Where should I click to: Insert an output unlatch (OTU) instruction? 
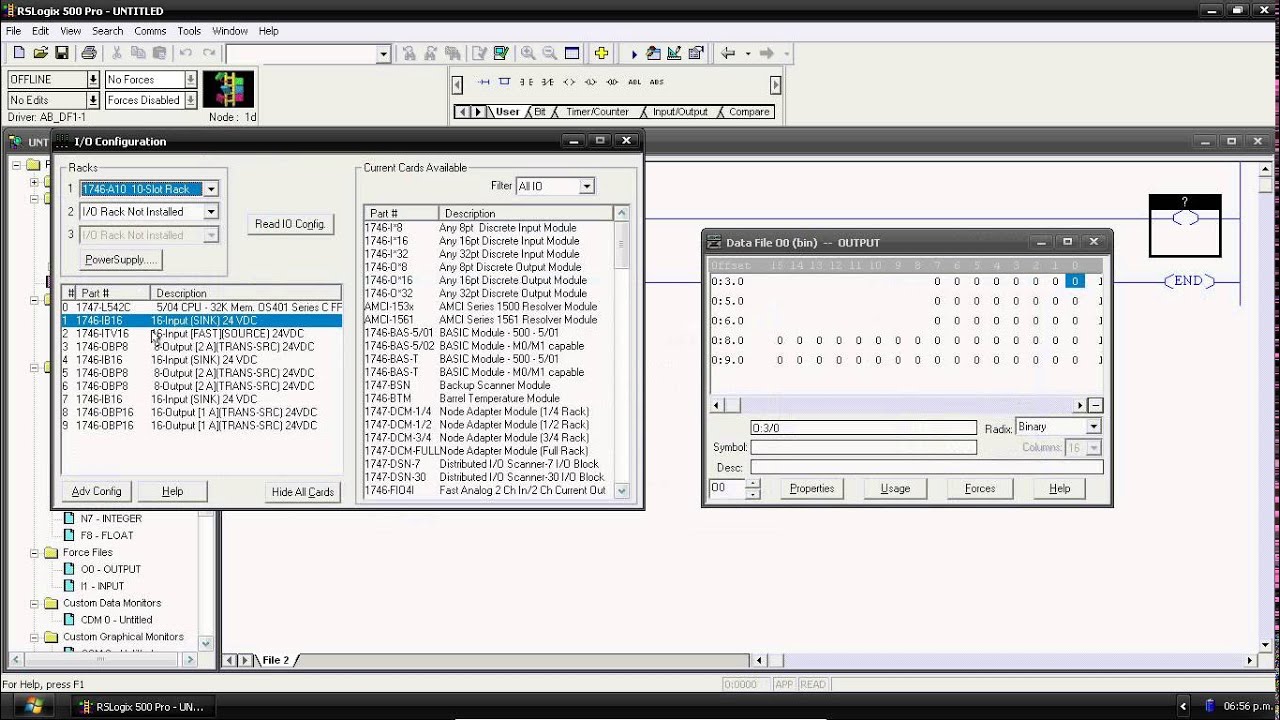pos(612,82)
